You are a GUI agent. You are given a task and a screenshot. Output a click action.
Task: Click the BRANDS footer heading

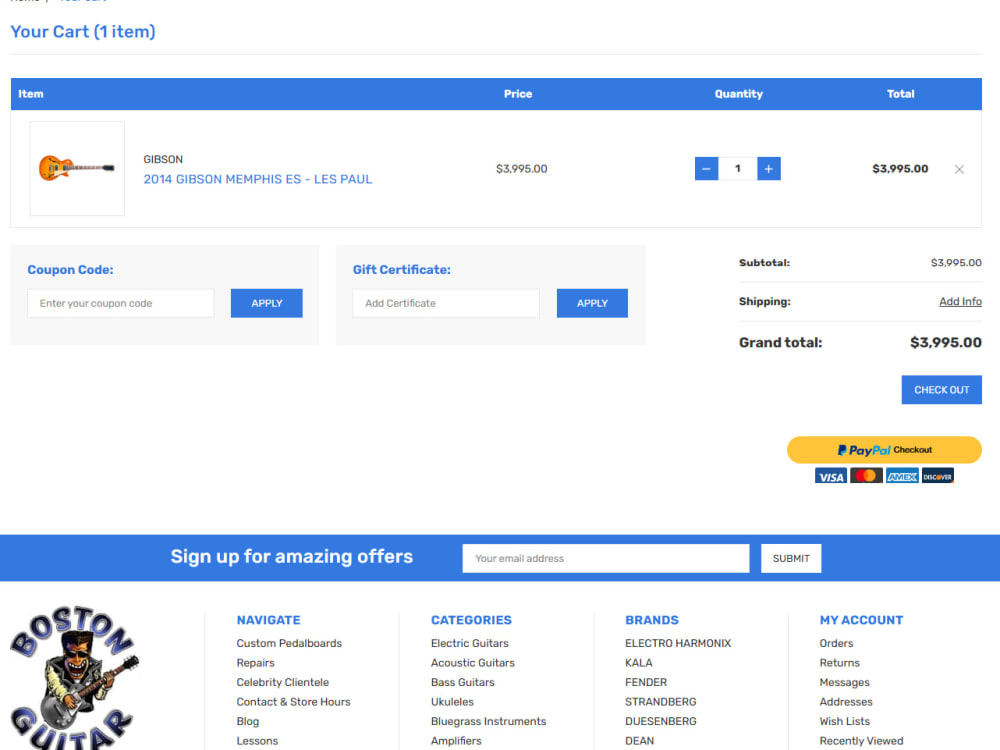pyautogui.click(x=652, y=620)
